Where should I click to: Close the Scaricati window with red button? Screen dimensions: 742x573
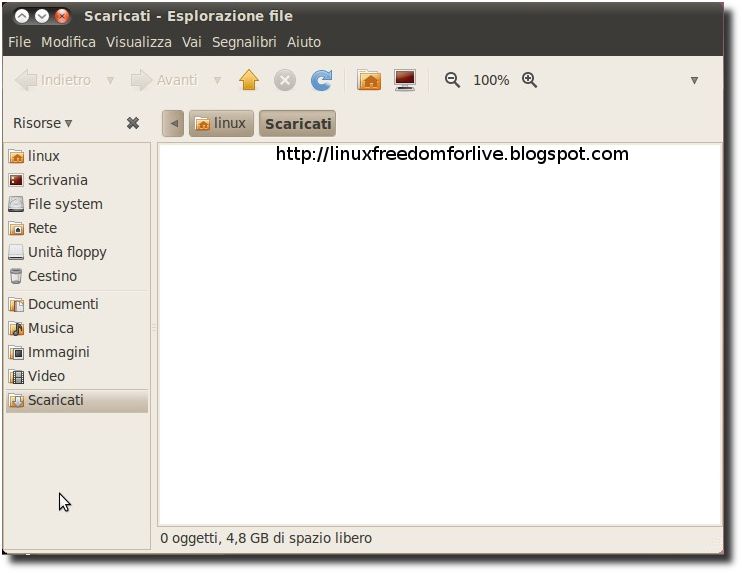pyautogui.click(x=62, y=16)
